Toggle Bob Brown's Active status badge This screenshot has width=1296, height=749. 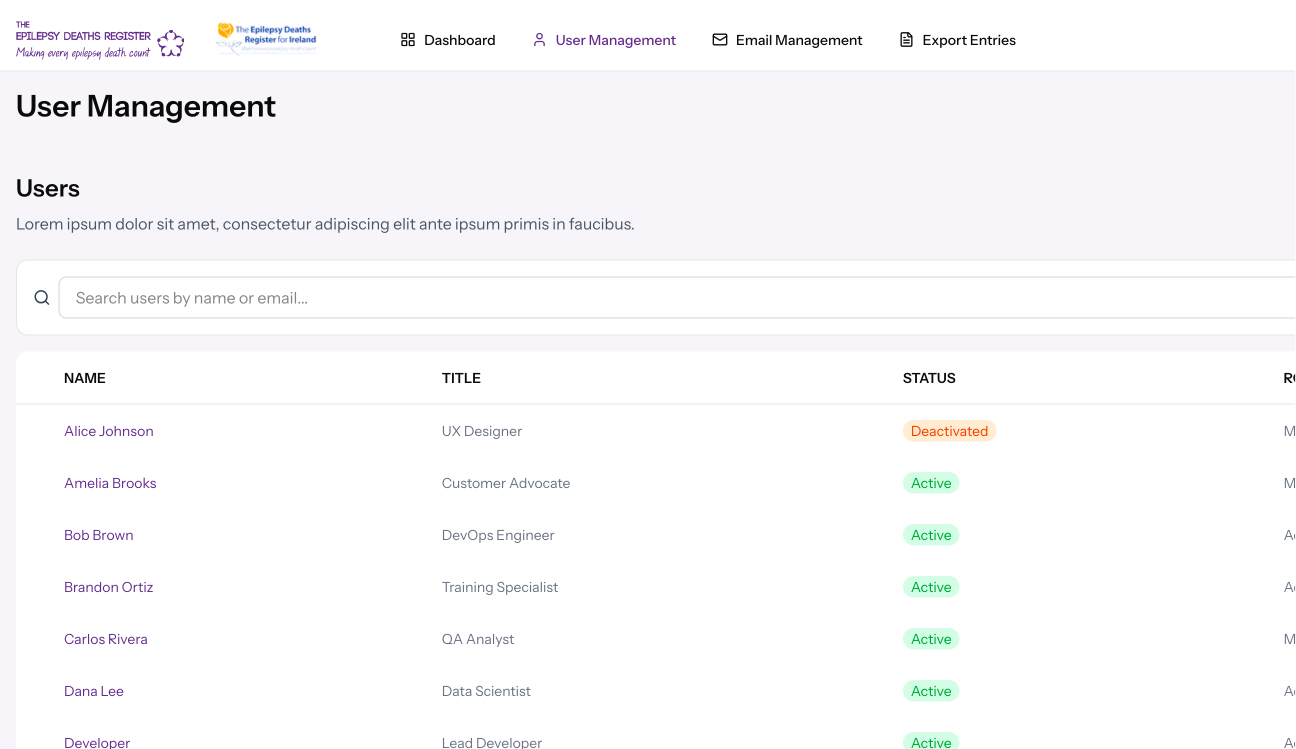[931, 535]
